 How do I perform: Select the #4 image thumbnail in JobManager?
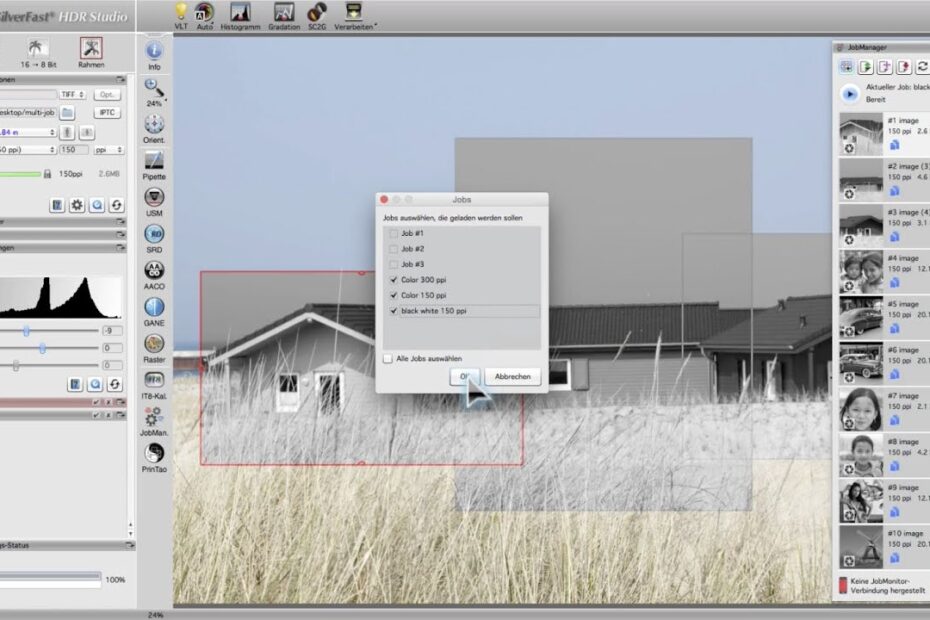(861, 271)
